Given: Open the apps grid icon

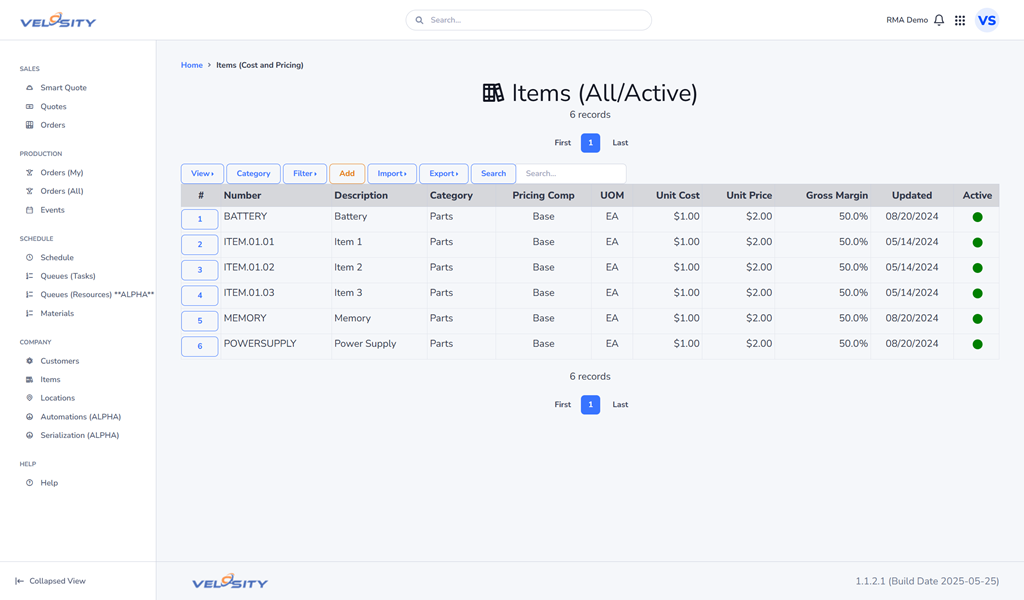Looking at the screenshot, I should (x=960, y=20).
